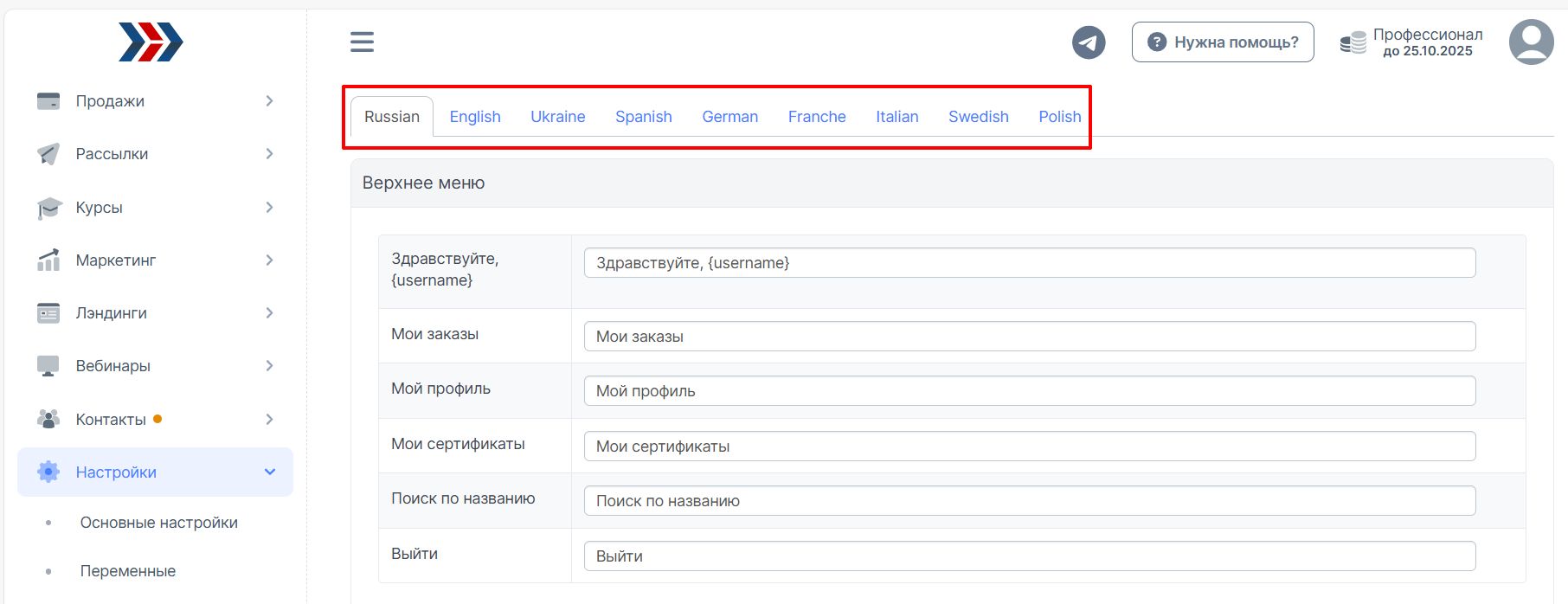Switch to the Italian tab
Image resolution: width=1568 pixels, height=604 pixels.
point(897,117)
